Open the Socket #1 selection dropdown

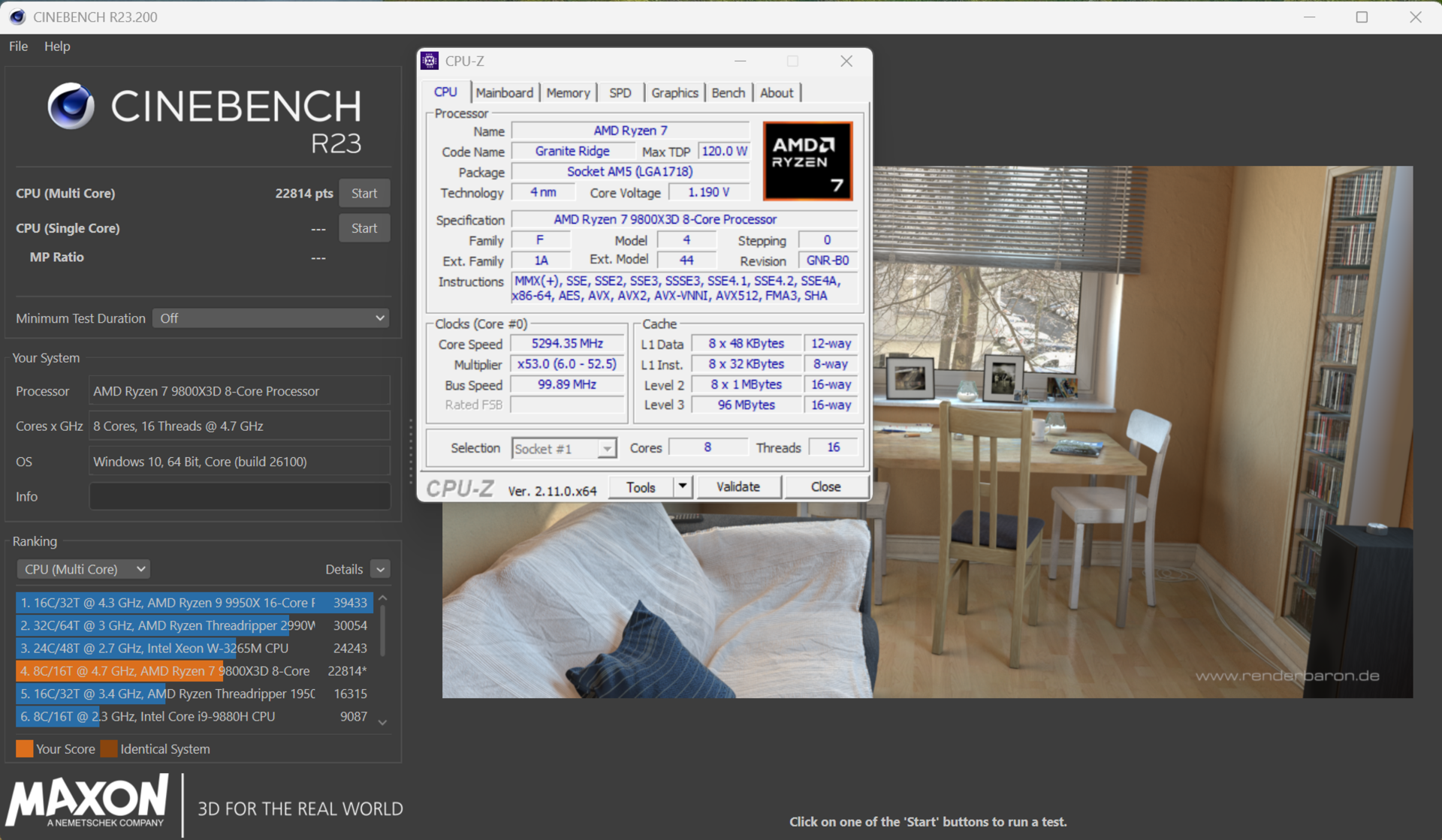point(564,448)
